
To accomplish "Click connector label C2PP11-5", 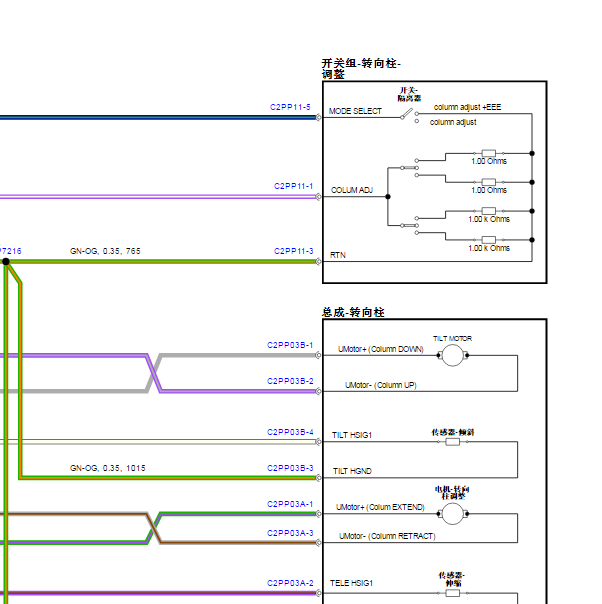I will (x=290, y=107).
